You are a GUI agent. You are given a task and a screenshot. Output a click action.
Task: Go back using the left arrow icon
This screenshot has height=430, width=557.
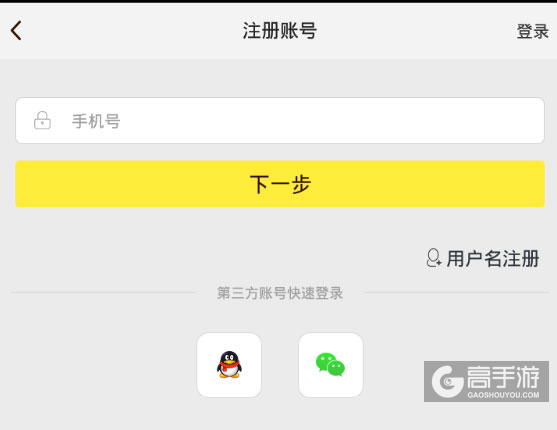coord(16,31)
